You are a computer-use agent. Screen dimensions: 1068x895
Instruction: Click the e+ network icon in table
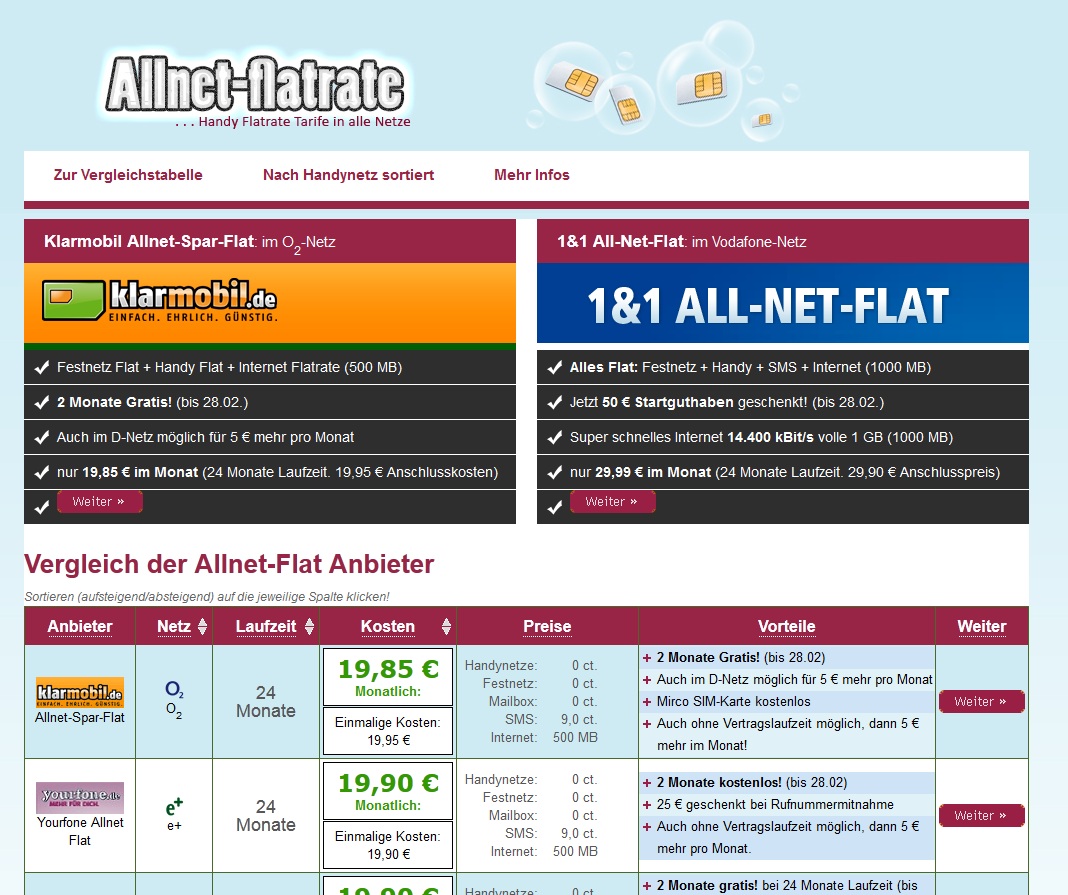[174, 807]
